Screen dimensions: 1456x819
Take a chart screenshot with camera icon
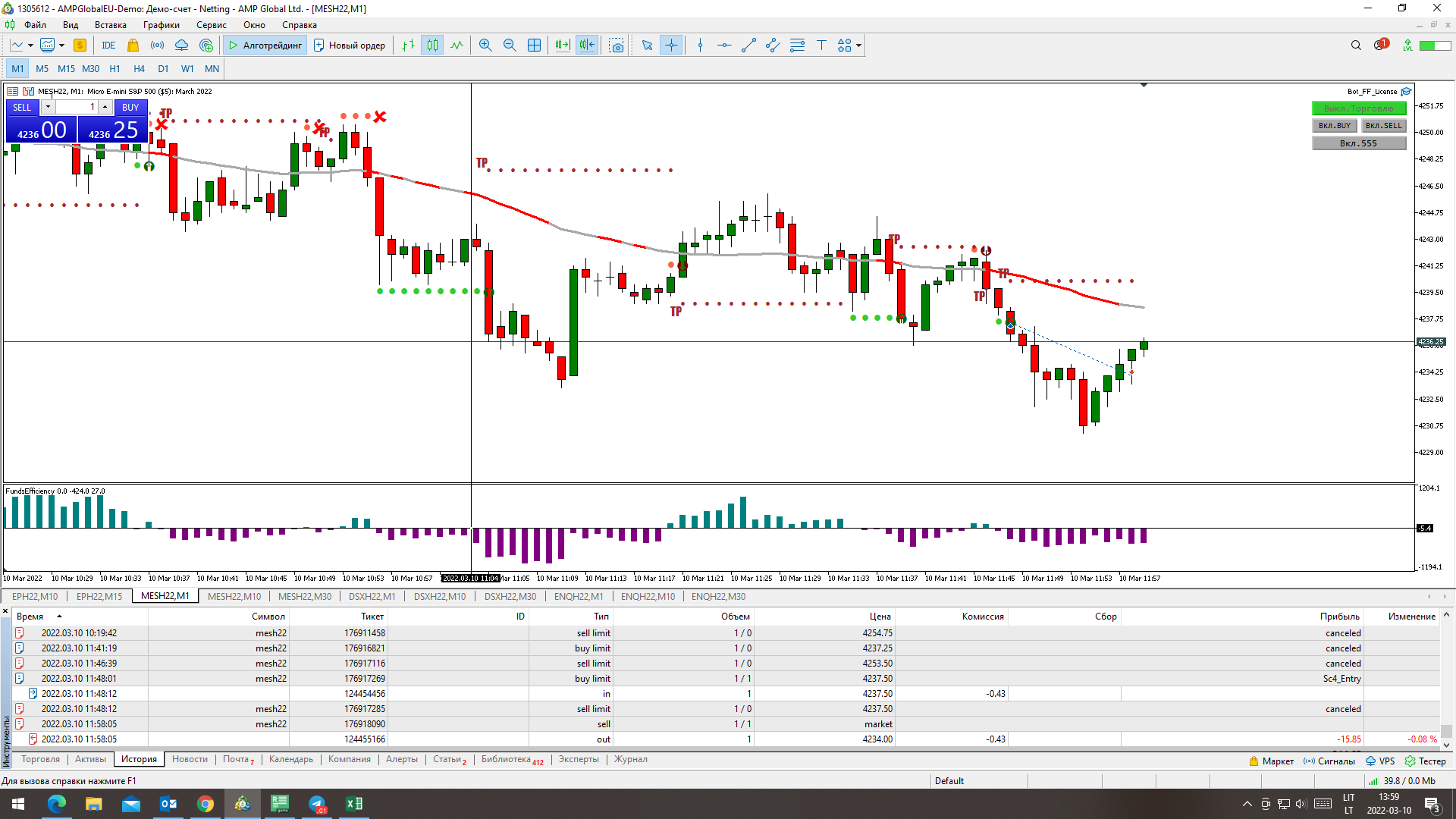click(x=617, y=45)
